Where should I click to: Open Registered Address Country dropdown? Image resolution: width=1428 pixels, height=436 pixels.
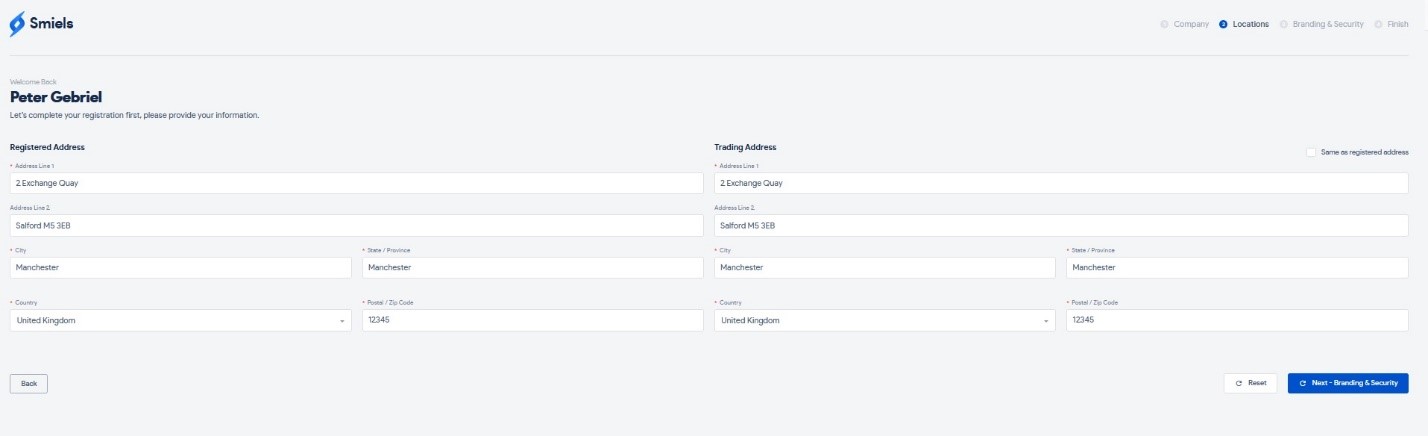tap(180, 320)
